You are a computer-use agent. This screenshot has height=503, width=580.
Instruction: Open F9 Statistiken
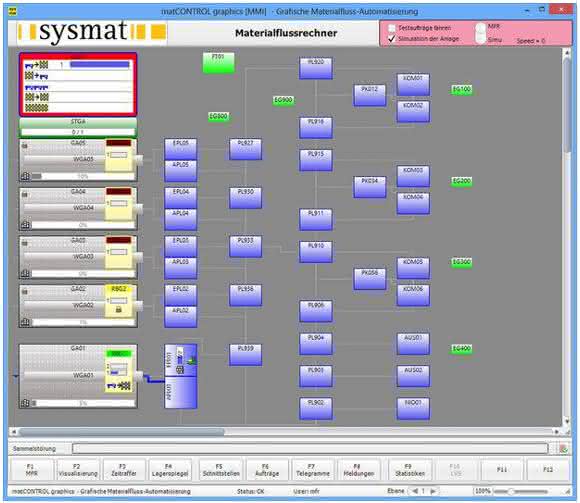(410, 470)
